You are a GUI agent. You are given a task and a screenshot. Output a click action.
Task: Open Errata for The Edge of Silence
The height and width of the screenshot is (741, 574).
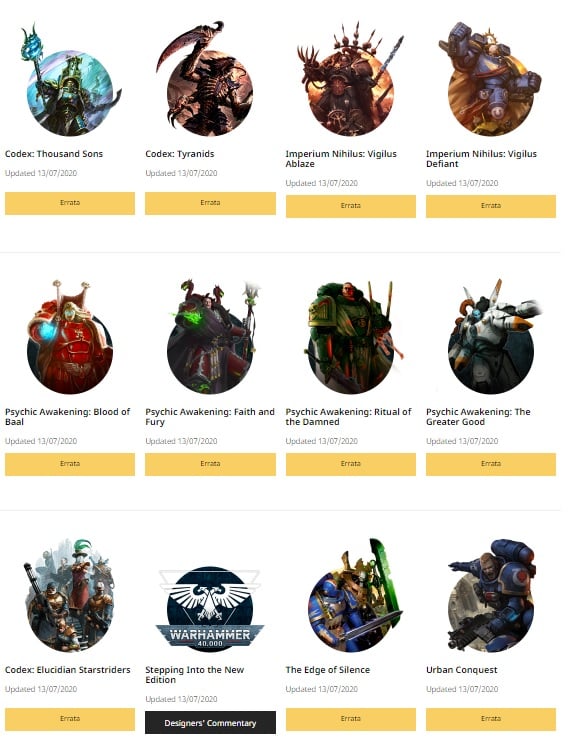pos(351,719)
